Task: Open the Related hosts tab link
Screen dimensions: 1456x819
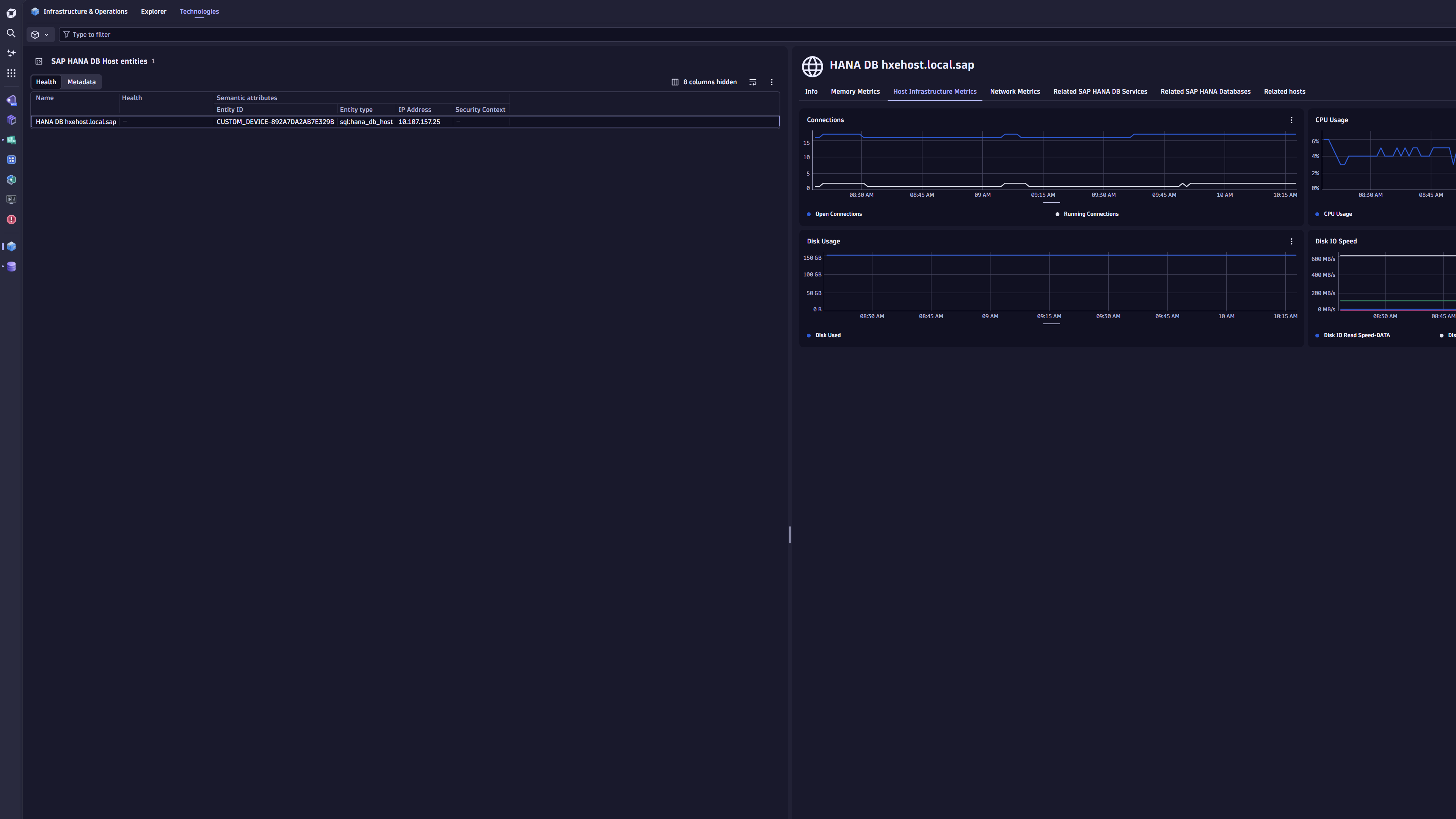Action: click(x=1284, y=91)
